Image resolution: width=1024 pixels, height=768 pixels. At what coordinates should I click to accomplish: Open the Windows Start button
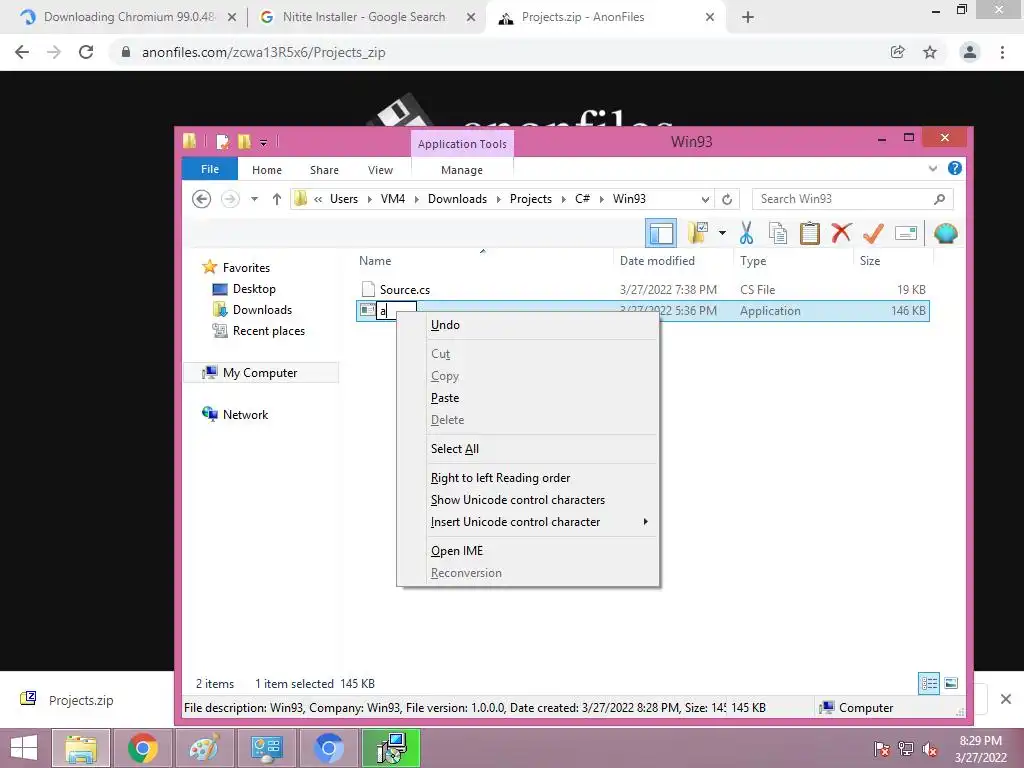[24, 748]
